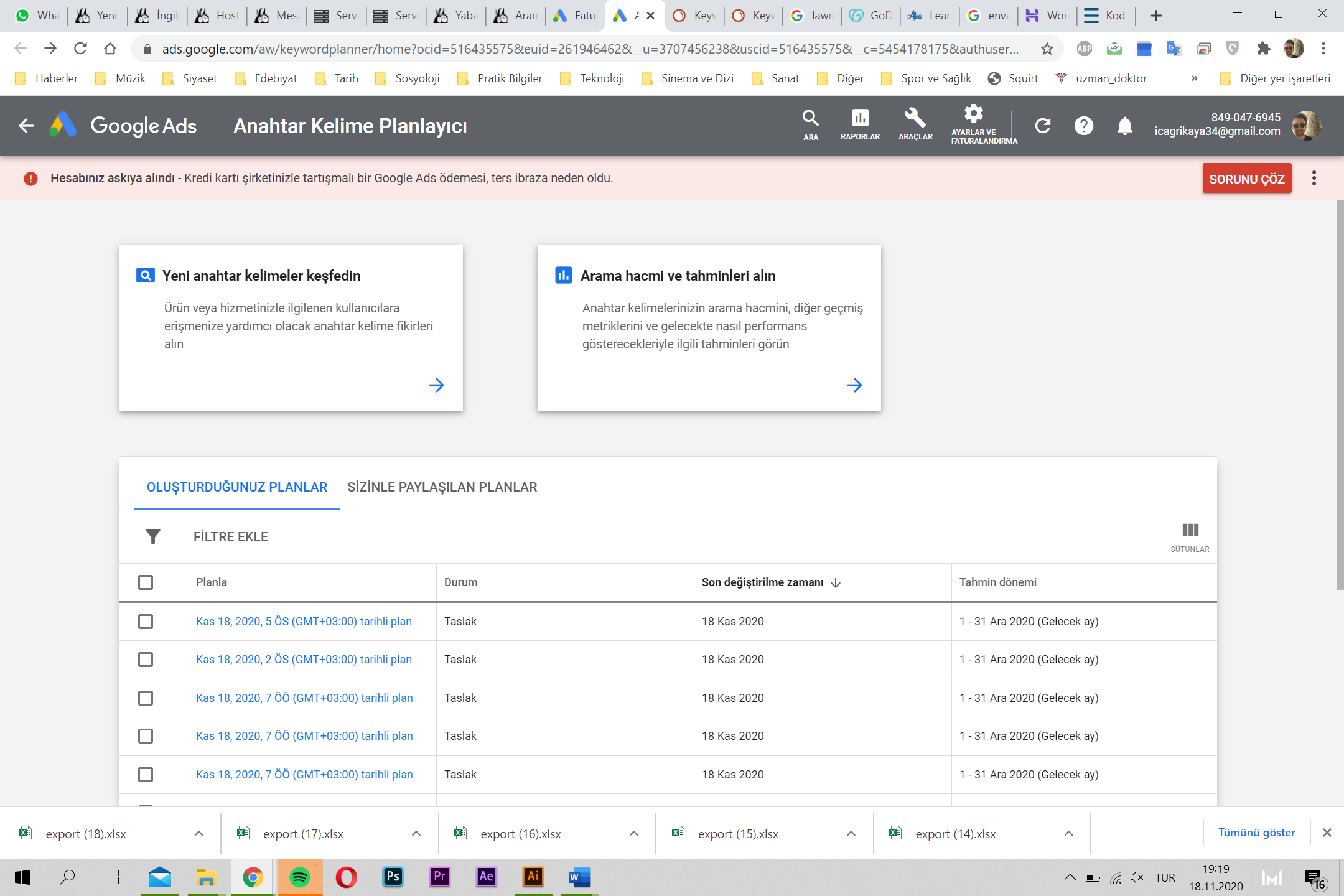Open Spotify from the taskbar
The image size is (1344, 896).
coord(300,877)
